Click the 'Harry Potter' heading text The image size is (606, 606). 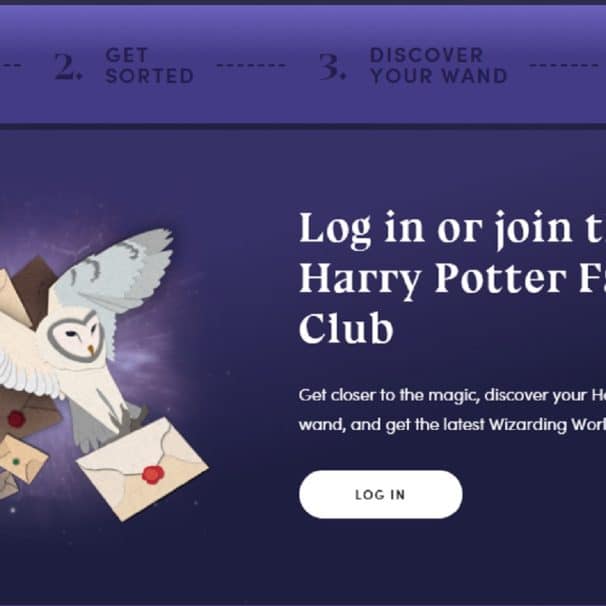point(432,279)
